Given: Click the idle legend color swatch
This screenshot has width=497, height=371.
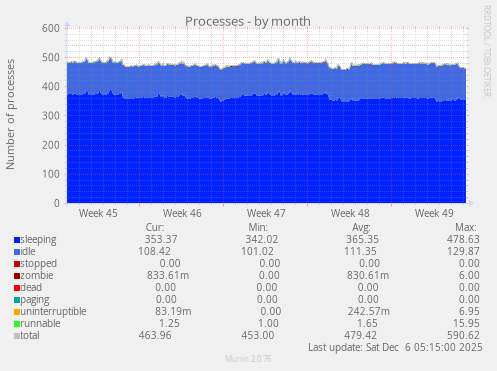Looking at the screenshot, I should tap(17, 252).
